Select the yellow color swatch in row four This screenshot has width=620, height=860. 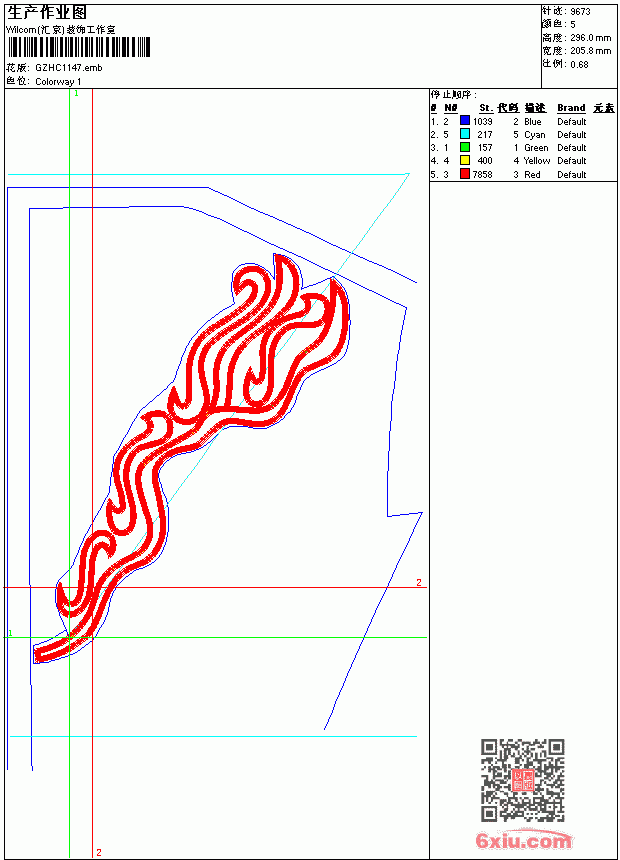click(465, 160)
